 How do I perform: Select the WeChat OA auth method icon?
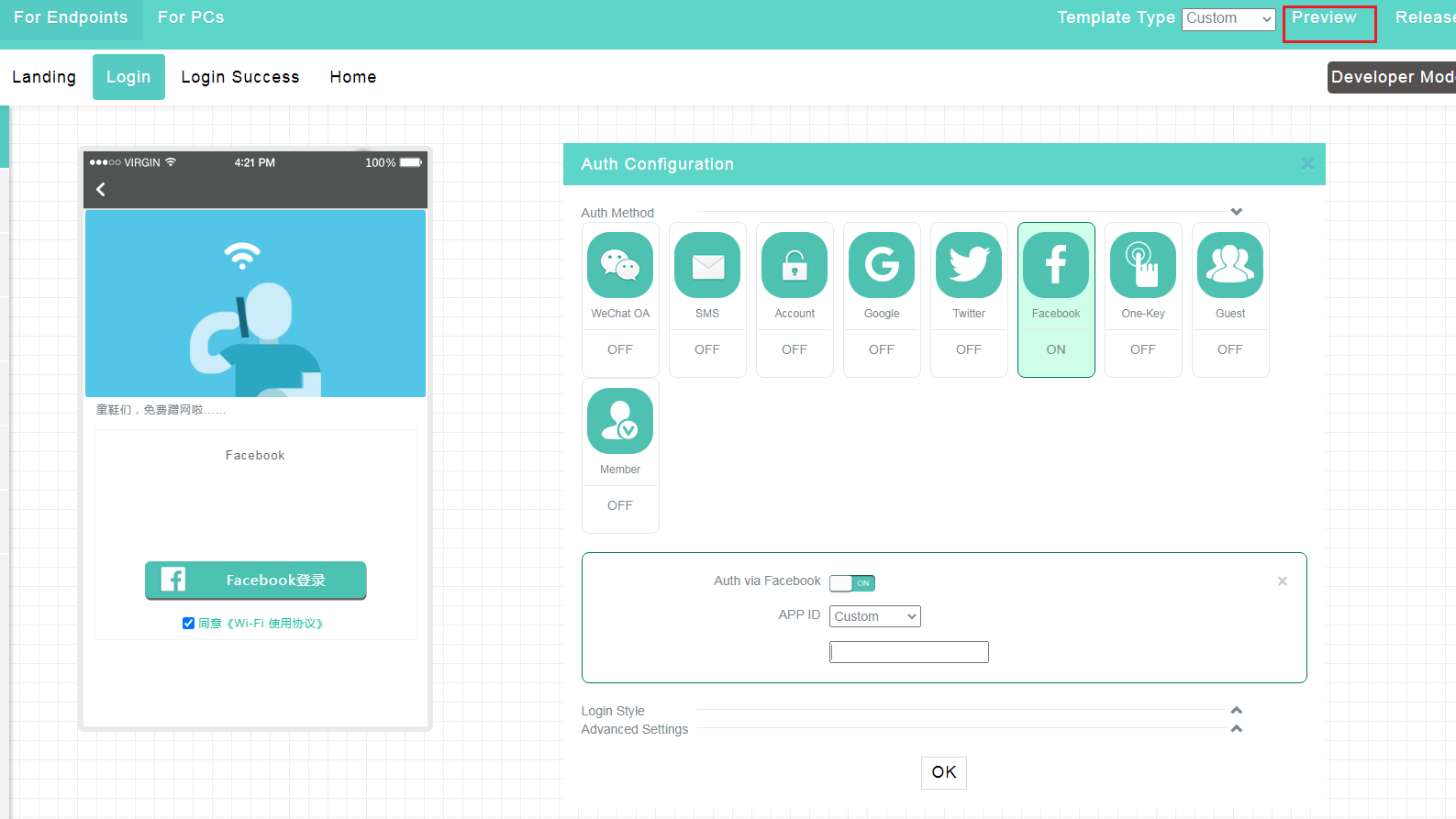tap(620, 265)
